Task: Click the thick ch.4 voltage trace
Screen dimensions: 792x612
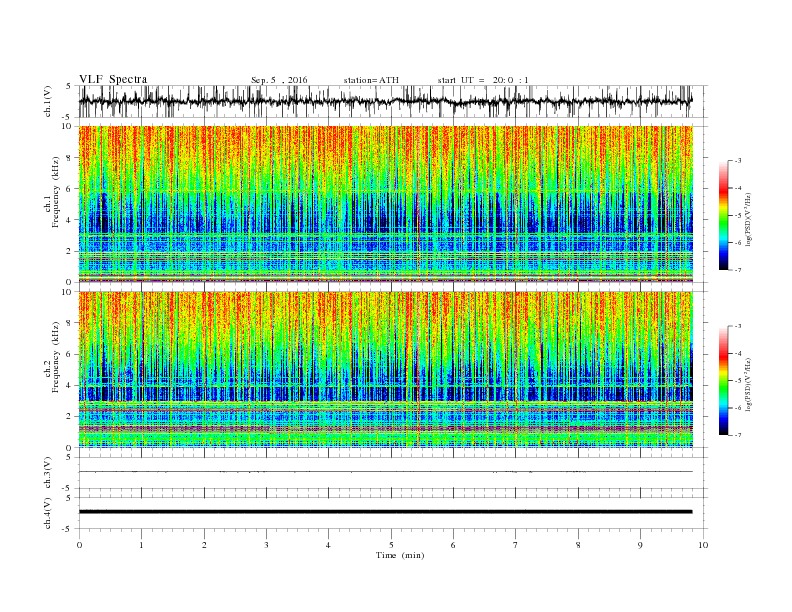Action: coord(386,512)
